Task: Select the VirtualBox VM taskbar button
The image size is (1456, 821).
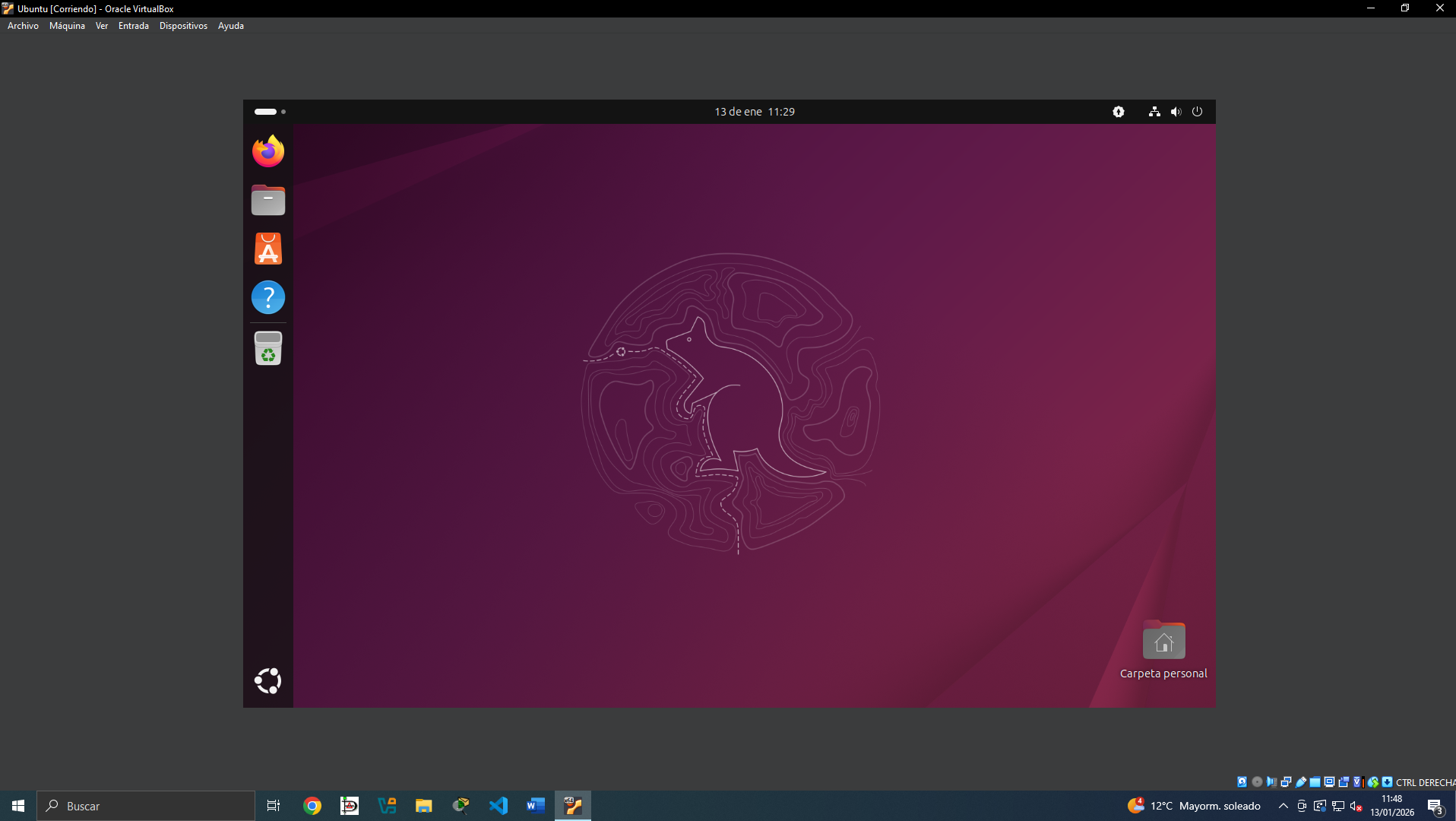Action: coord(573,806)
